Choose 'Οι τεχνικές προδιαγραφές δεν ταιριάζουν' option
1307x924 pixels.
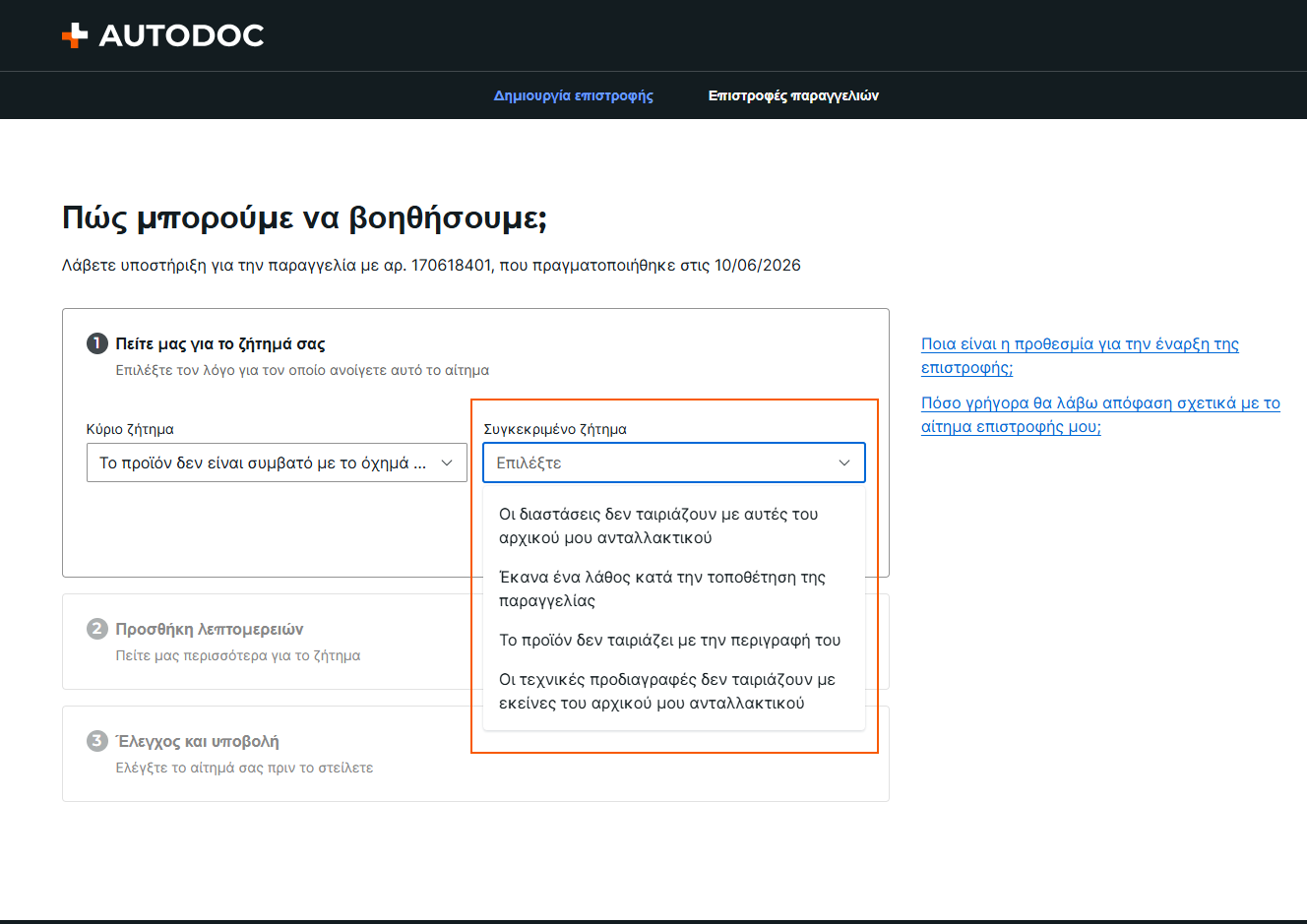point(674,691)
